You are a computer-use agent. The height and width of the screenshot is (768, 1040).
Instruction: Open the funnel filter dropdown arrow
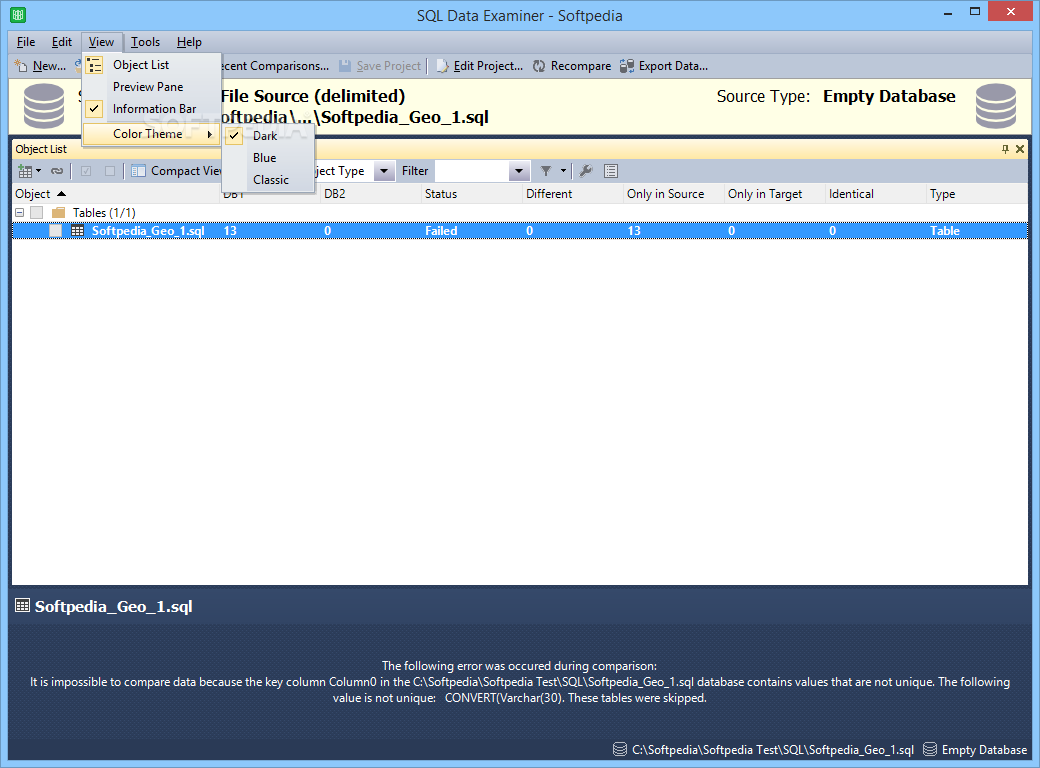[x=563, y=171]
